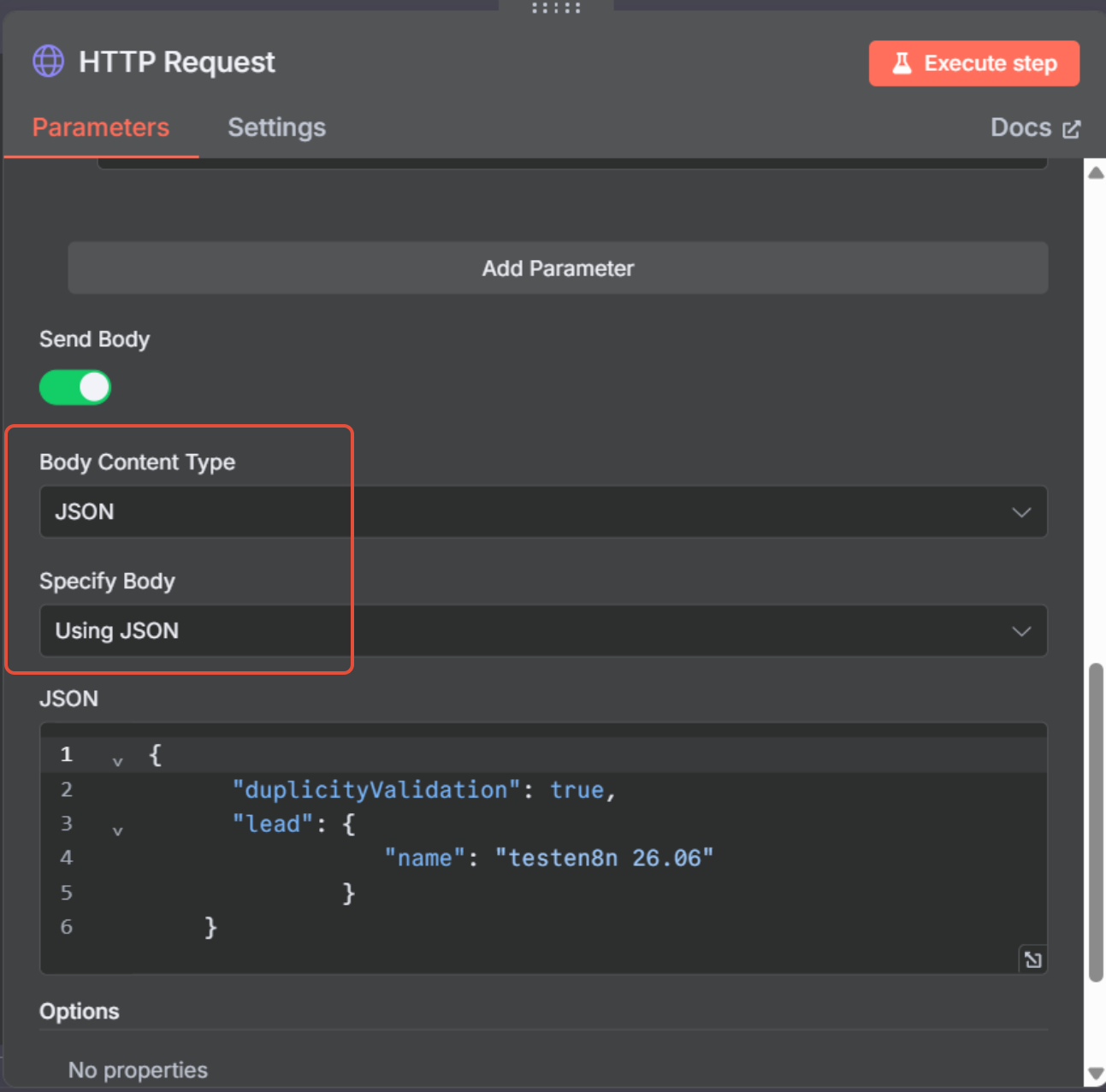Click the true value on line 2
This screenshot has width=1106, height=1092.
click(577, 789)
